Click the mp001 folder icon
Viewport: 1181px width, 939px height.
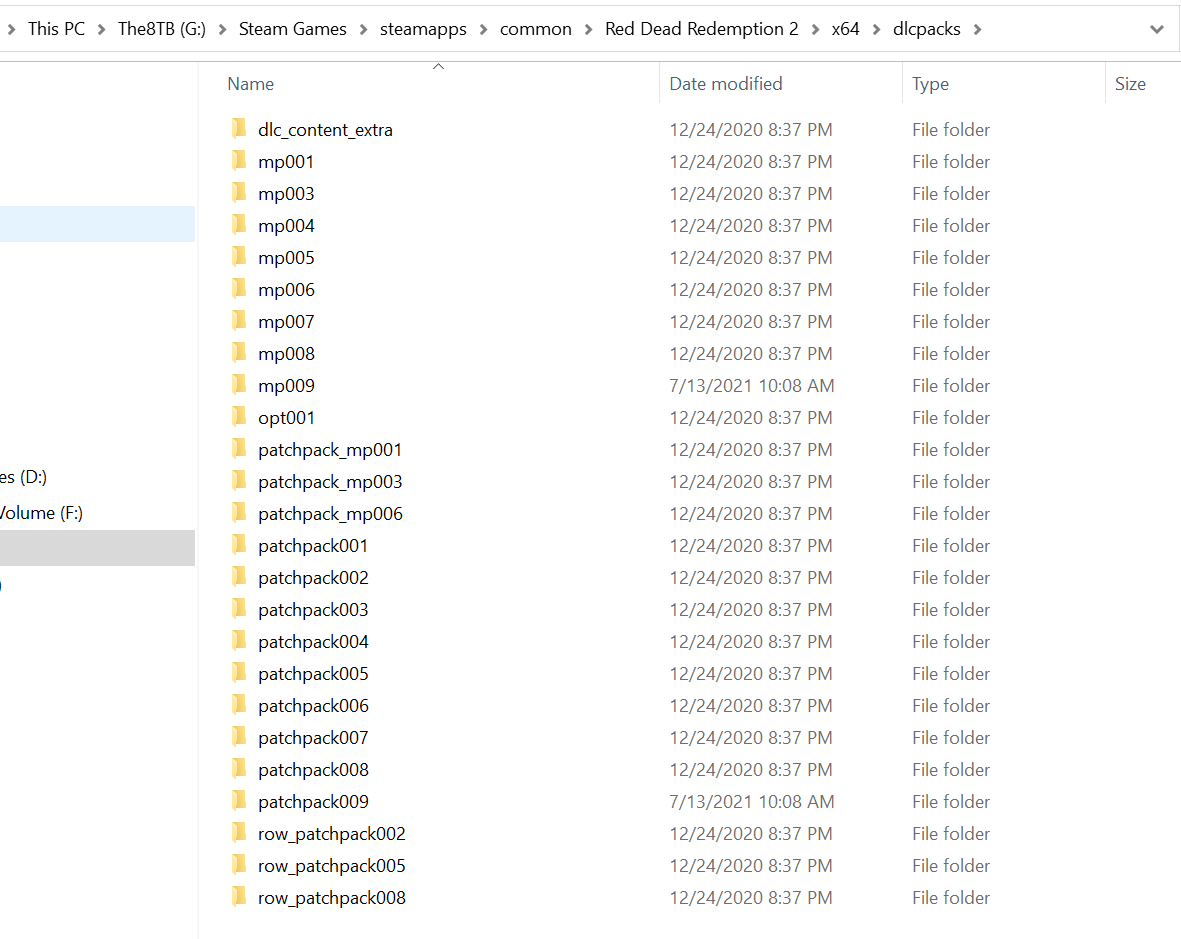click(x=239, y=161)
